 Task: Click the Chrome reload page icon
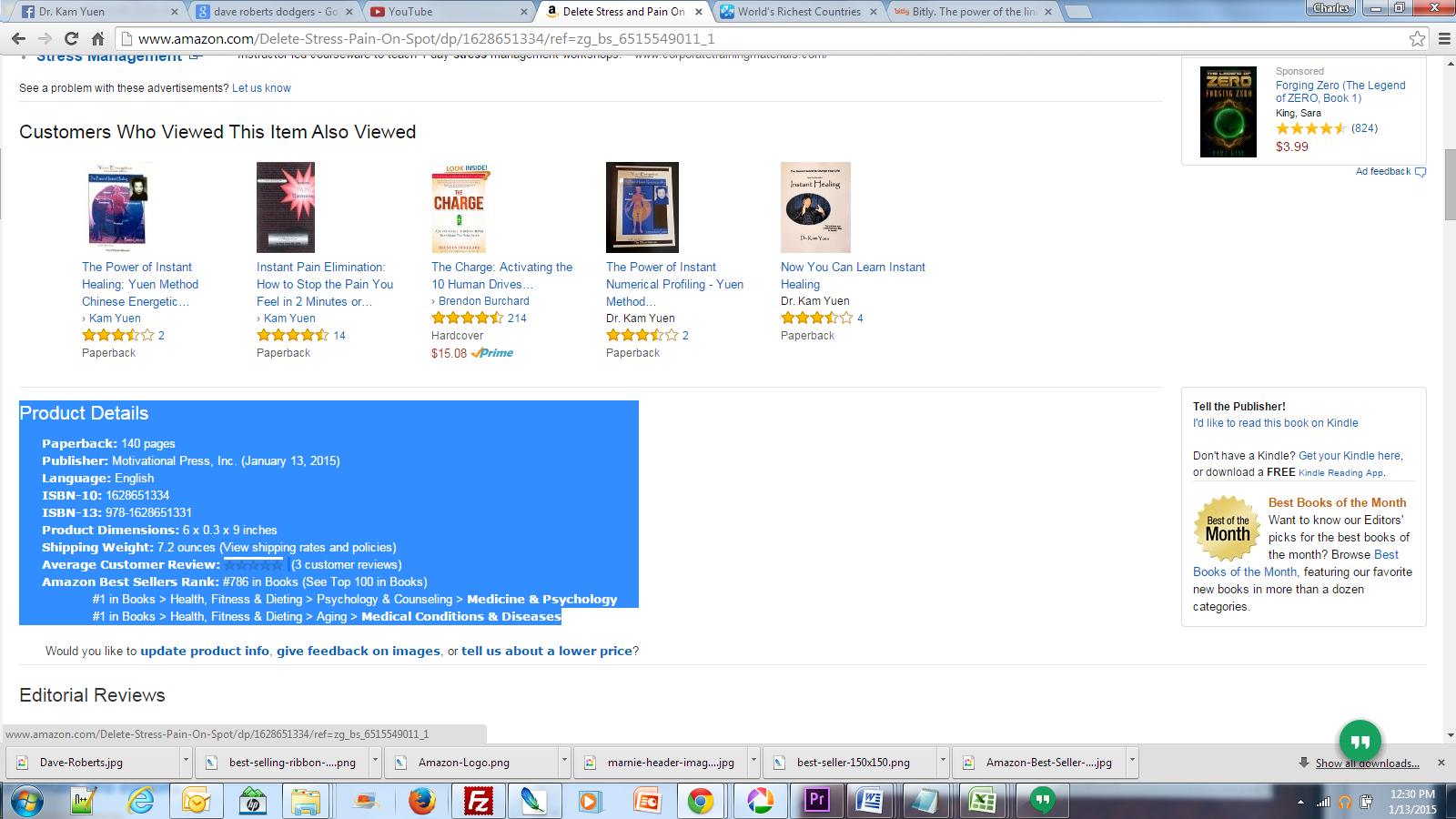71,38
